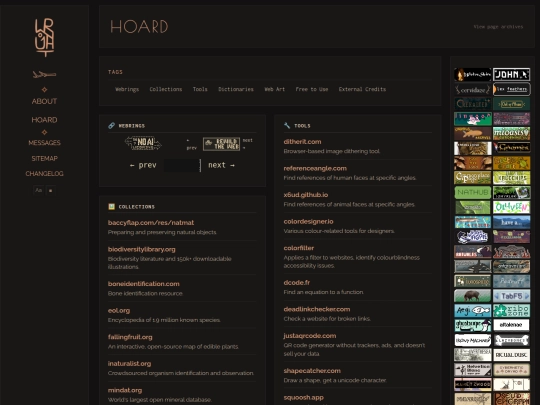Open baccyflap.com/res/natmat link

click(x=151, y=222)
